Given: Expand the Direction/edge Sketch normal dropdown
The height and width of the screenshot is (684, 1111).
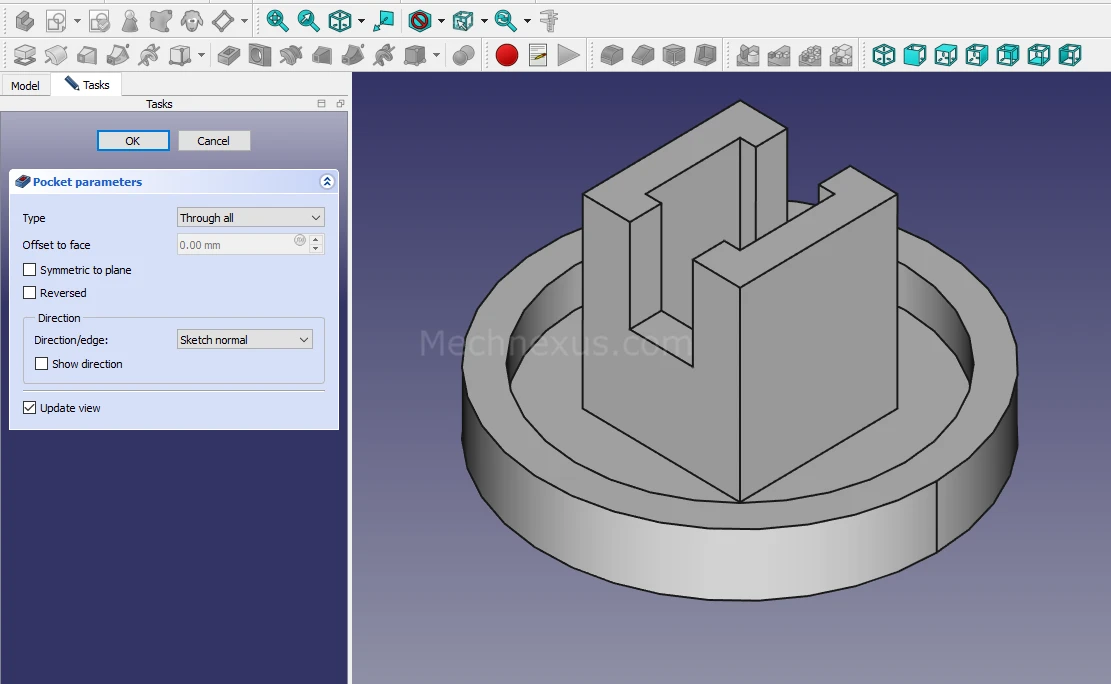Looking at the screenshot, I should pyautogui.click(x=244, y=340).
